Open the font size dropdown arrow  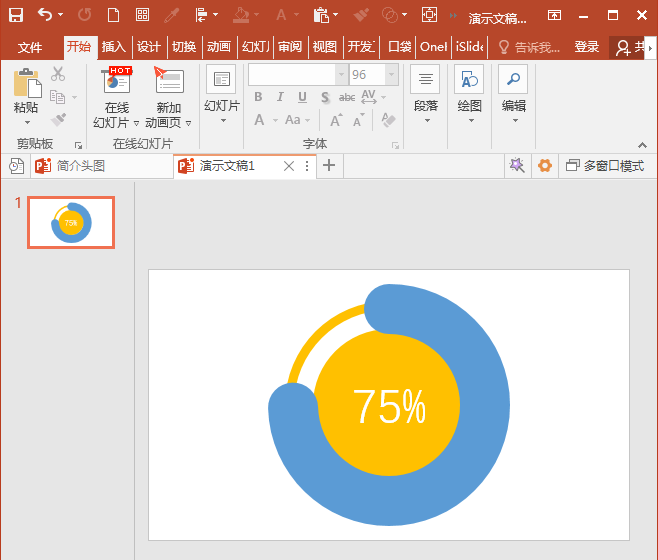tap(392, 75)
